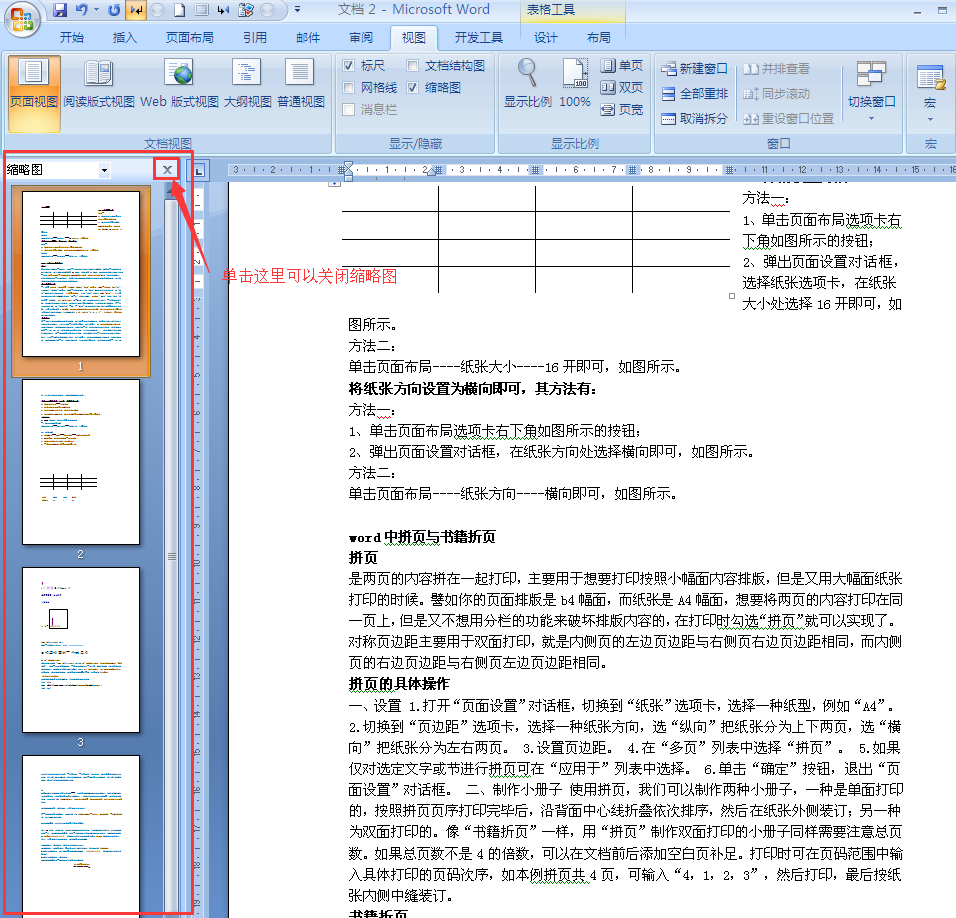Close the 缩略图 thumbnail pane
Viewport: 956px width, 918px height.
pos(167,170)
